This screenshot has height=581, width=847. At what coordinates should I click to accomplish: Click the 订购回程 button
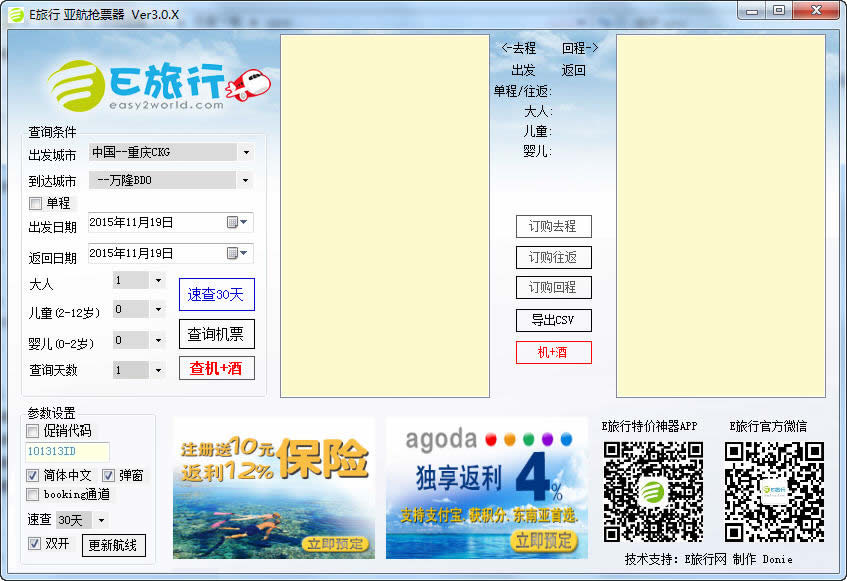coord(554,287)
